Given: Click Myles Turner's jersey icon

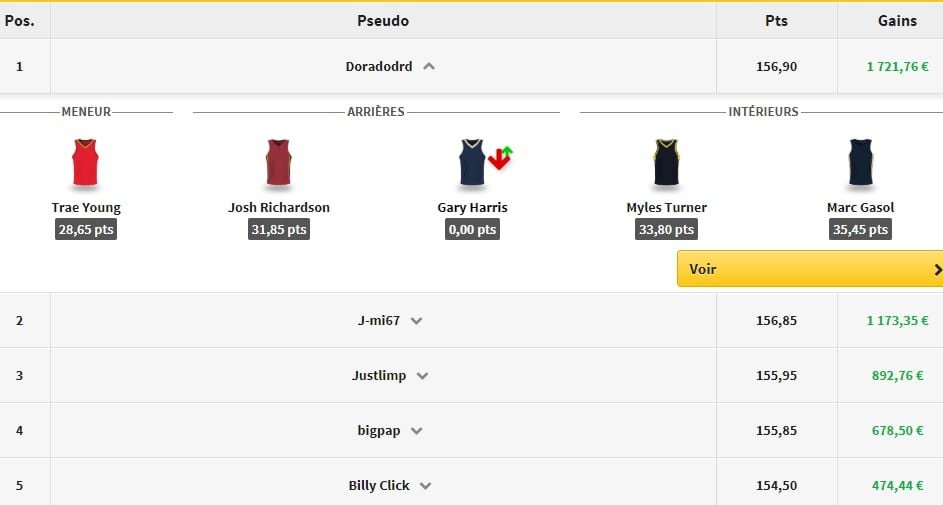Looking at the screenshot, I should pyautogui.click(x=666, y=162).
